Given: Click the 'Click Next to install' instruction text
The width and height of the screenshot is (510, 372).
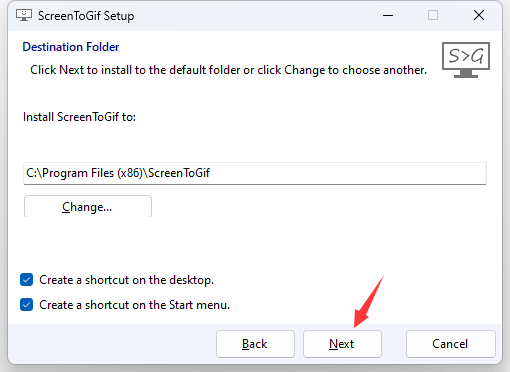Looking at the screenshot, I should [228, 70].
